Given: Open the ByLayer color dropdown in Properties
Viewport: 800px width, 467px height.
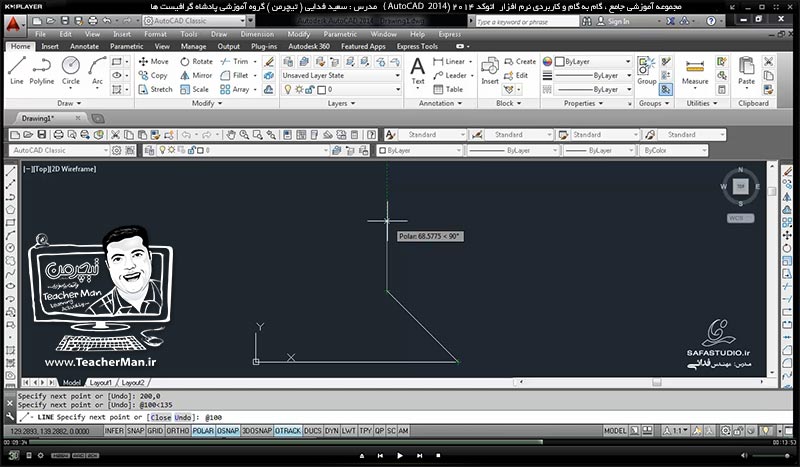Looking at the screenshot, I should pos(593,61).
